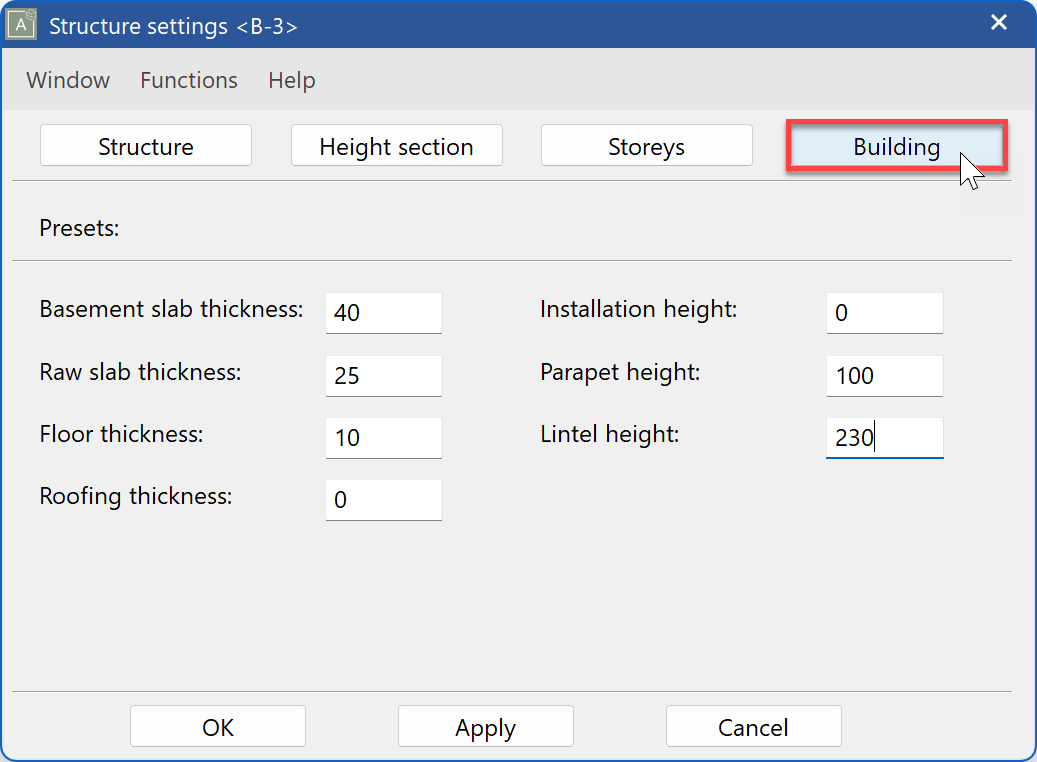Confirm settings with the OK button
This screenshot has height=762, width=1037.
coord(217,726)
